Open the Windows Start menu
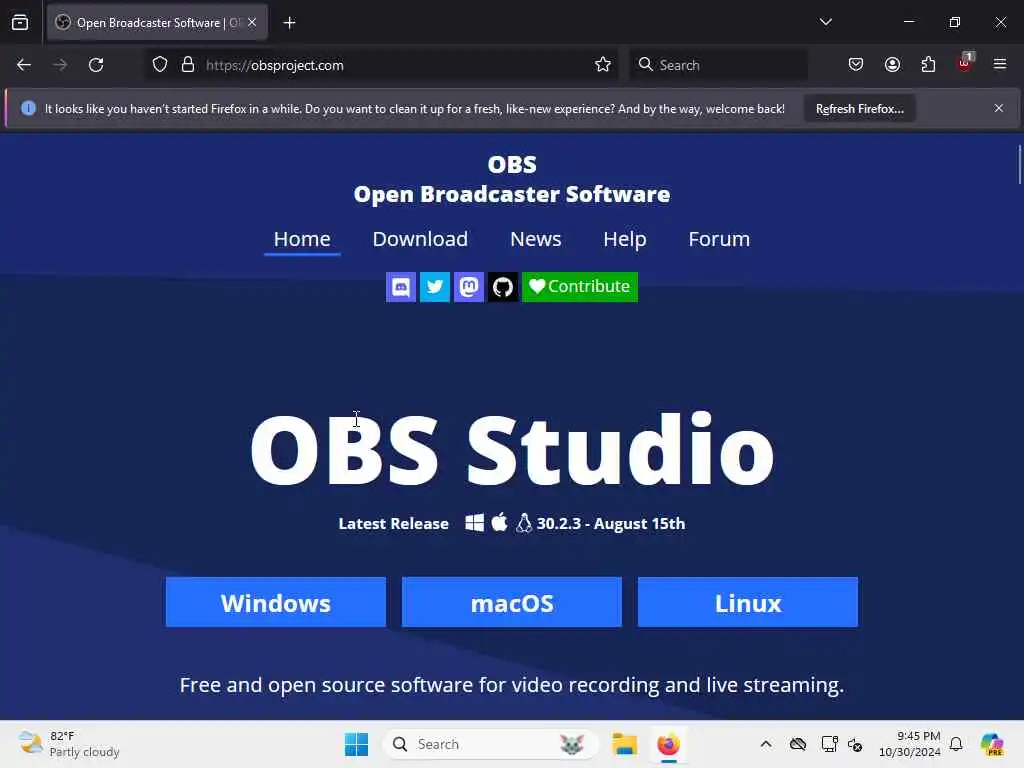The height and width of the screenshot is (768, 1024). (357, 744)
